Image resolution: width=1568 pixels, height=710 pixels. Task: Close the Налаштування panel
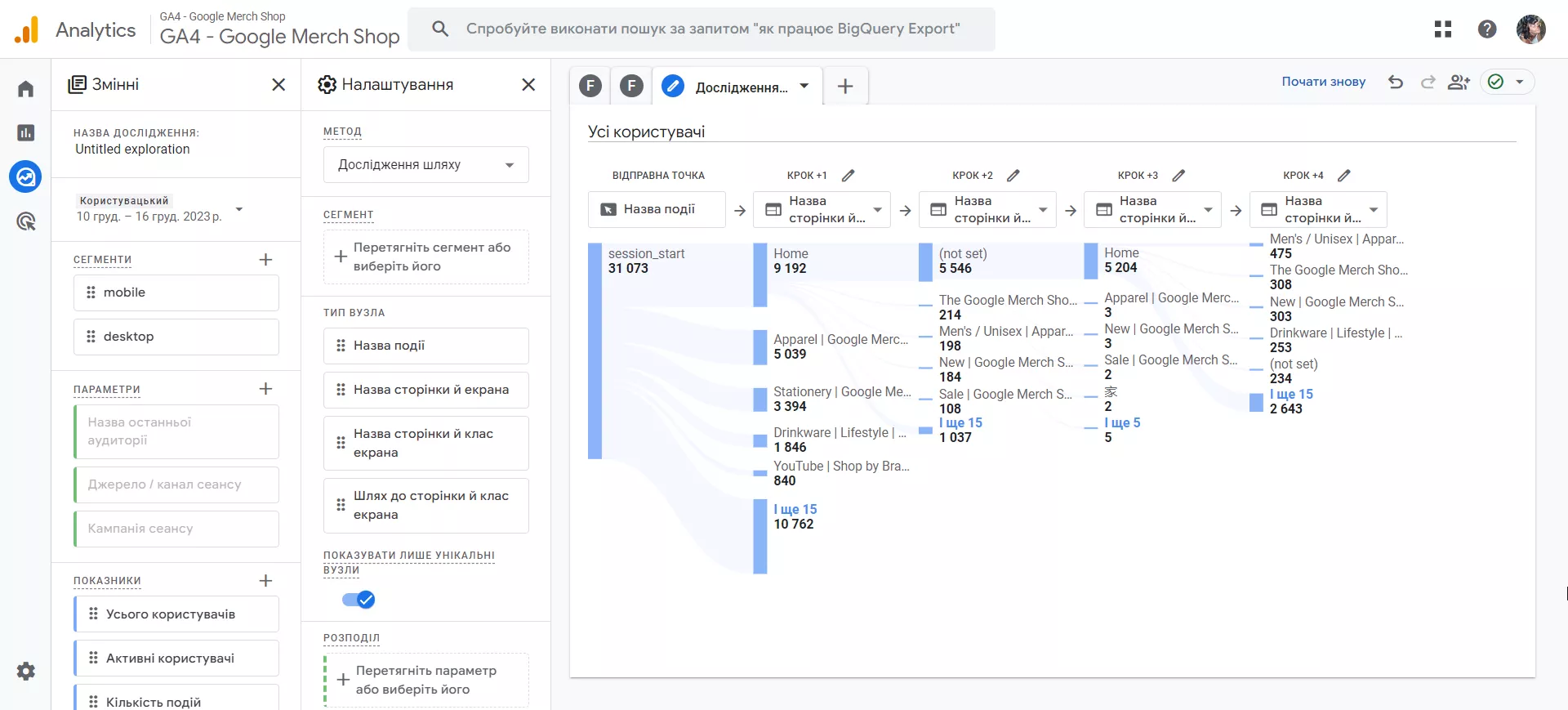(x=528, y=85)
